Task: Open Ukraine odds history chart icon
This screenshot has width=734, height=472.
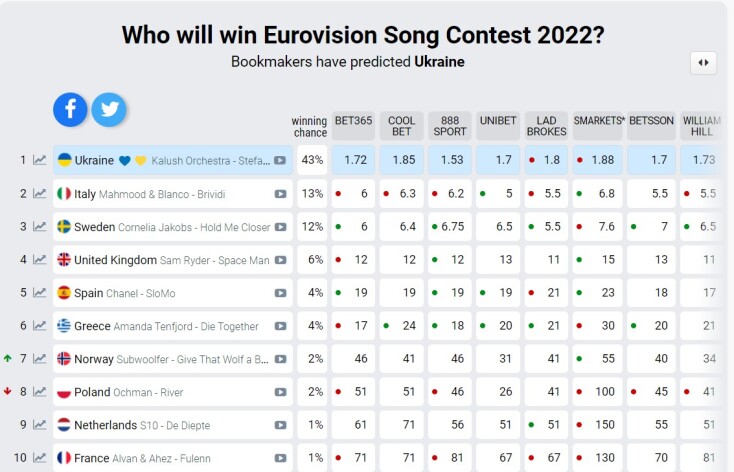Action: tap(40, 160)
